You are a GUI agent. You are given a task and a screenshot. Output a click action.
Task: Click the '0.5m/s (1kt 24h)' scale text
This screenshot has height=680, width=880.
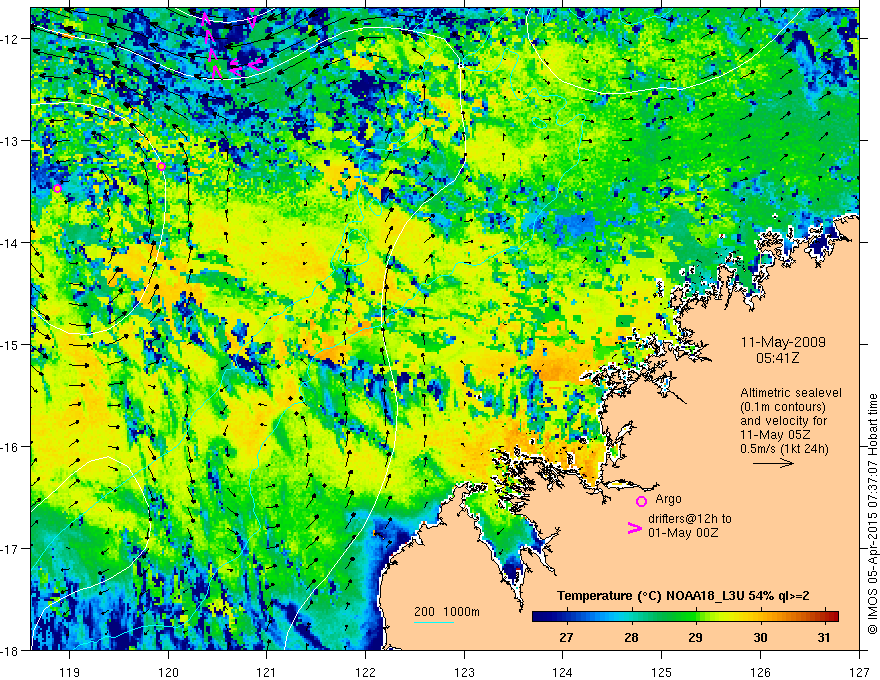point(784,448)
